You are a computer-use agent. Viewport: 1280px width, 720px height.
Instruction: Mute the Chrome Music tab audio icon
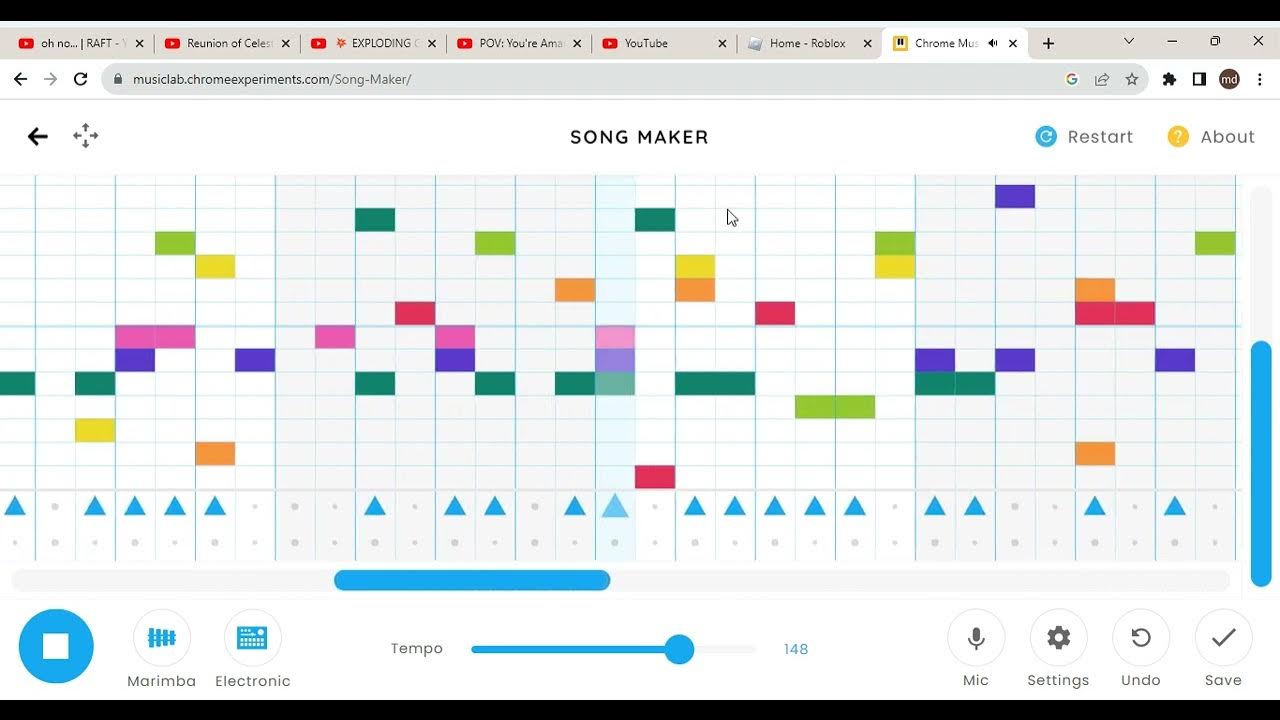[x=993, y=43]
